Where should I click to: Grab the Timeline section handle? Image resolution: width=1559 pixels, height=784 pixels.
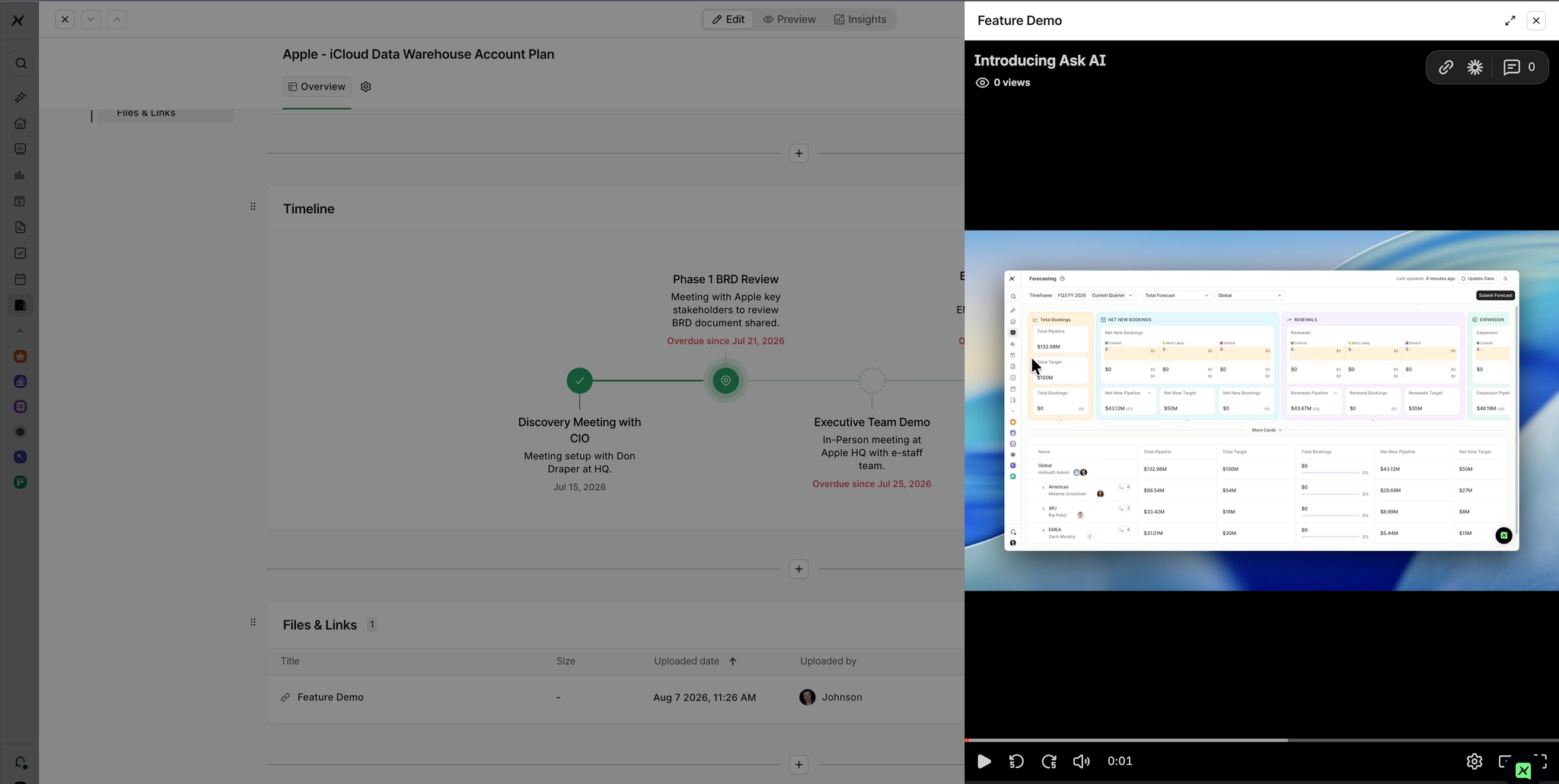pos(253,207)
